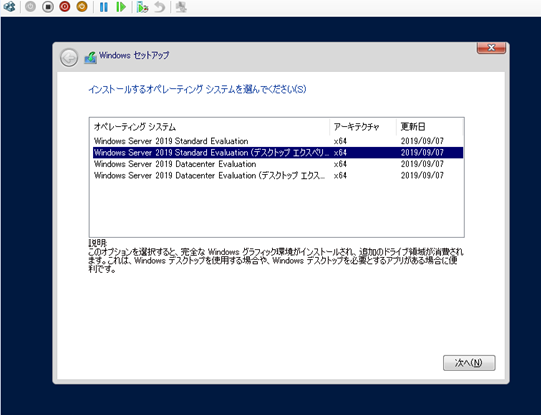The height and width of the screenshot is (415, 541).
Task: Select Windows Server 2019 Datacenter Evaluation core
Action: click(x=278, y=164)
